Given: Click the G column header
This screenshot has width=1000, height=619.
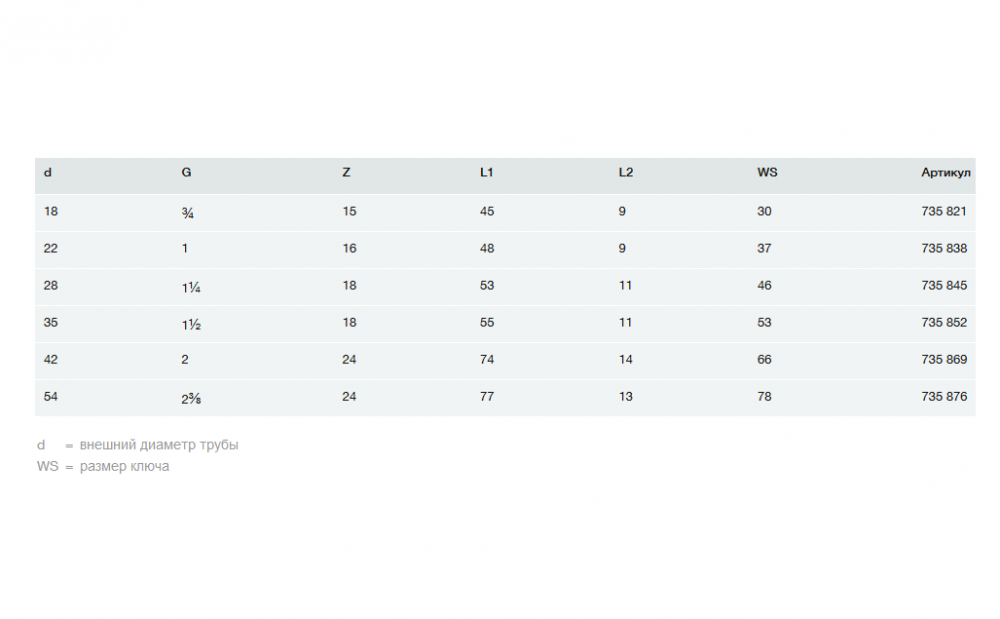Looking at the screenshot, I should coord(186,173).
